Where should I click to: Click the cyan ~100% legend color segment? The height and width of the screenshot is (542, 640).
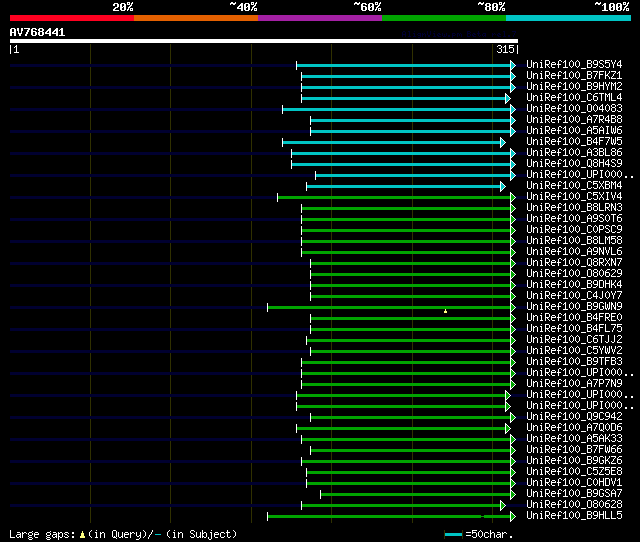click(x=569, y=18)
